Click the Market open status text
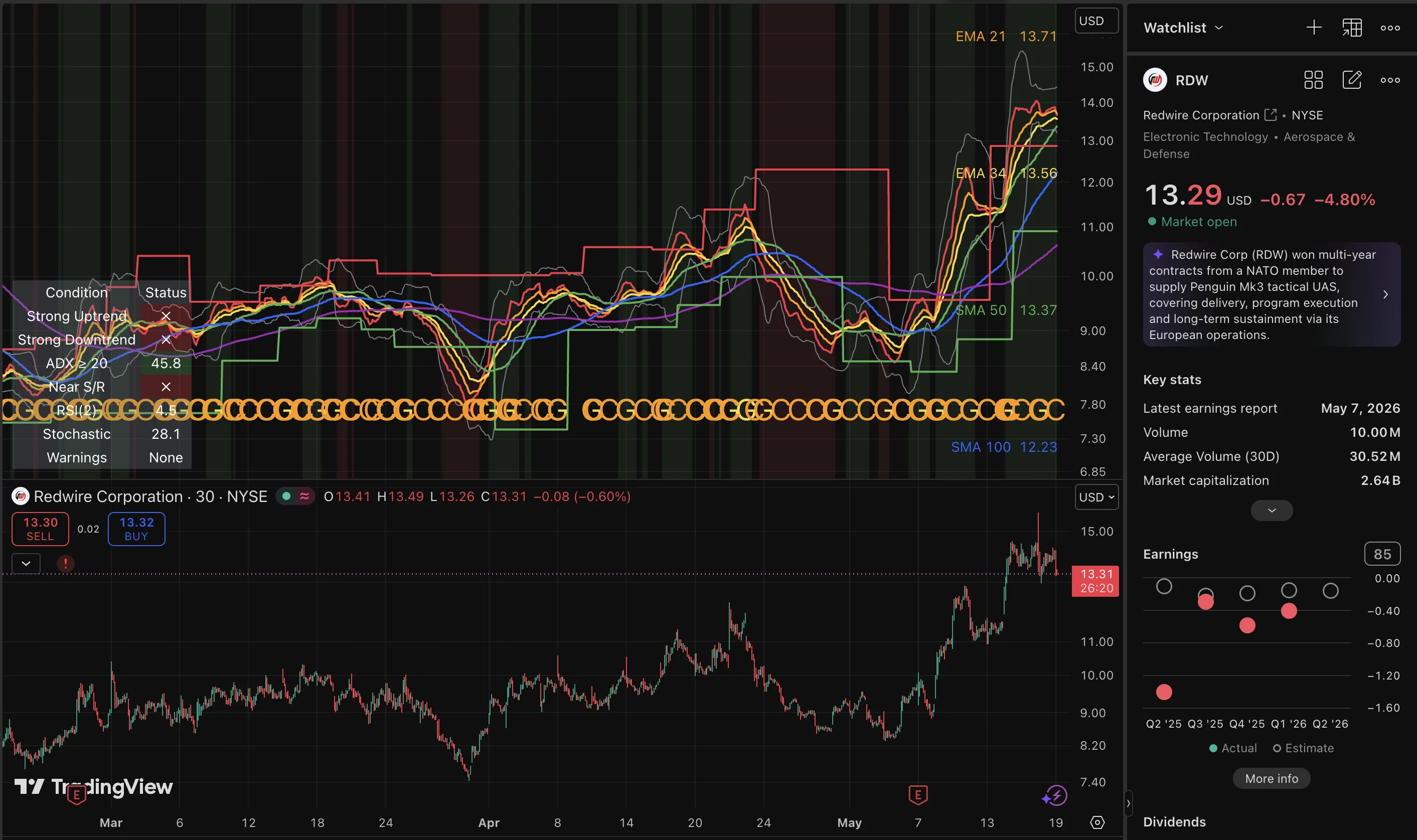Screen dimensions: 1417x840 pos(1198,222)
